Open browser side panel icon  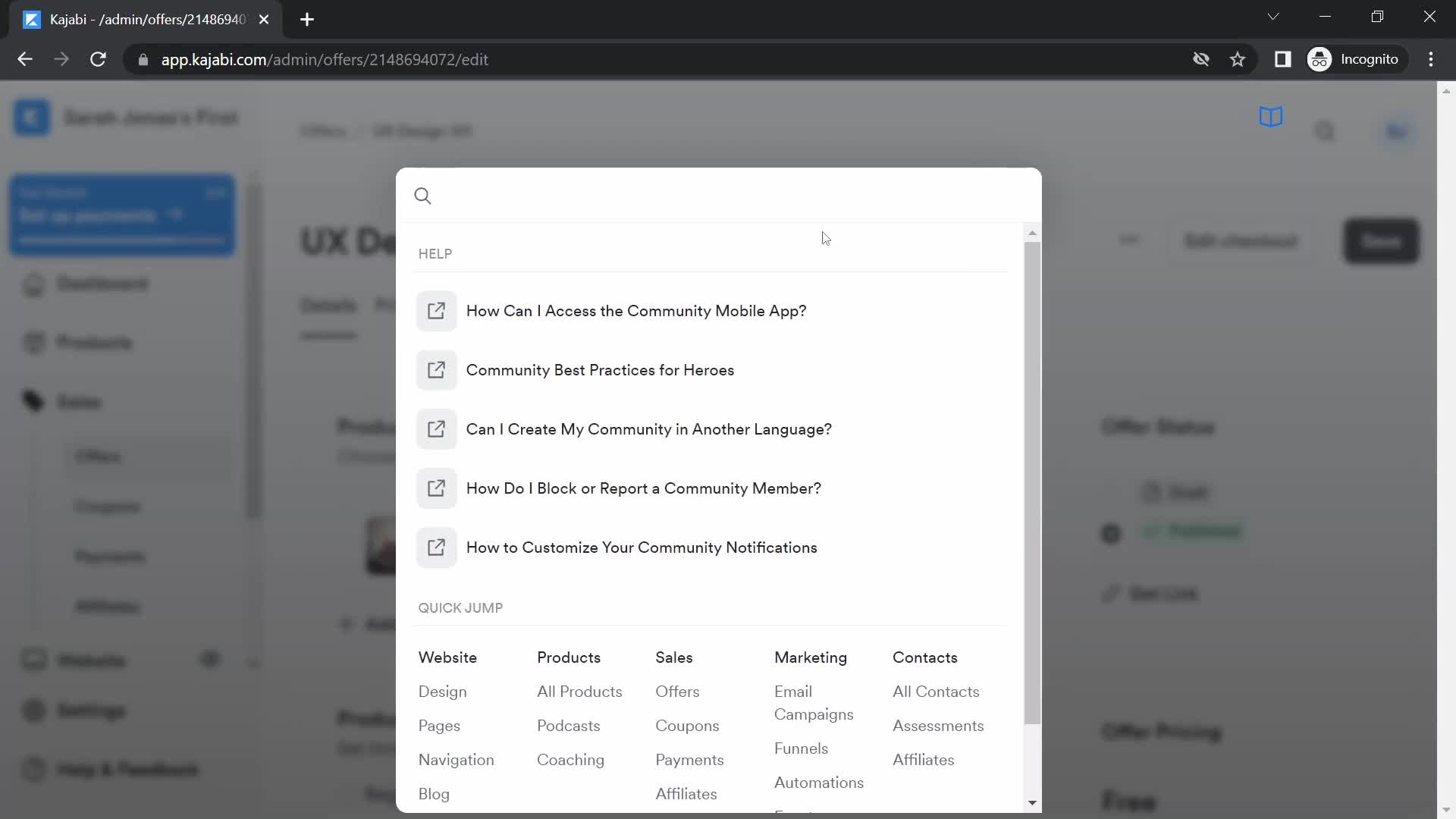[x=1283, y=59]
